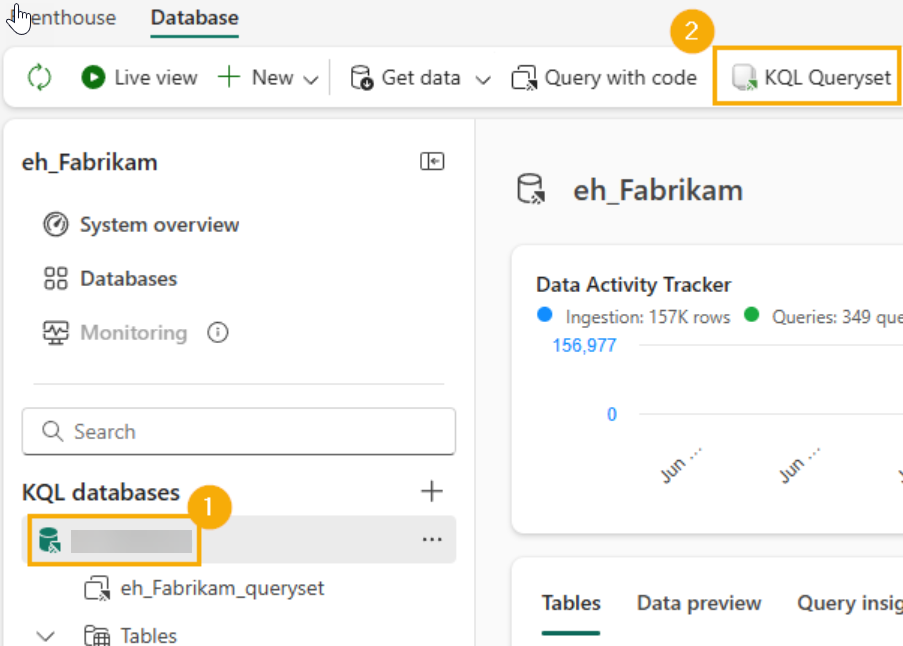Click the Search input field
Image resolution: width=903 pixels, height=646 pixels.
click(x=238, y=432)
